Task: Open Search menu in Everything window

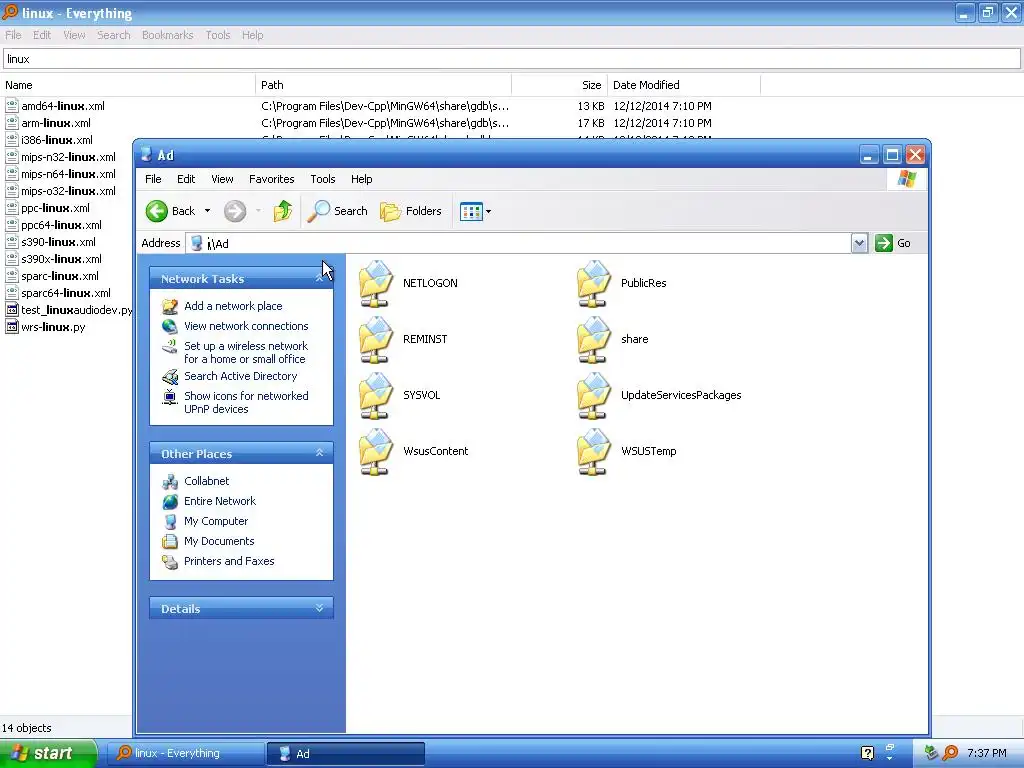Action: (114, 35)
